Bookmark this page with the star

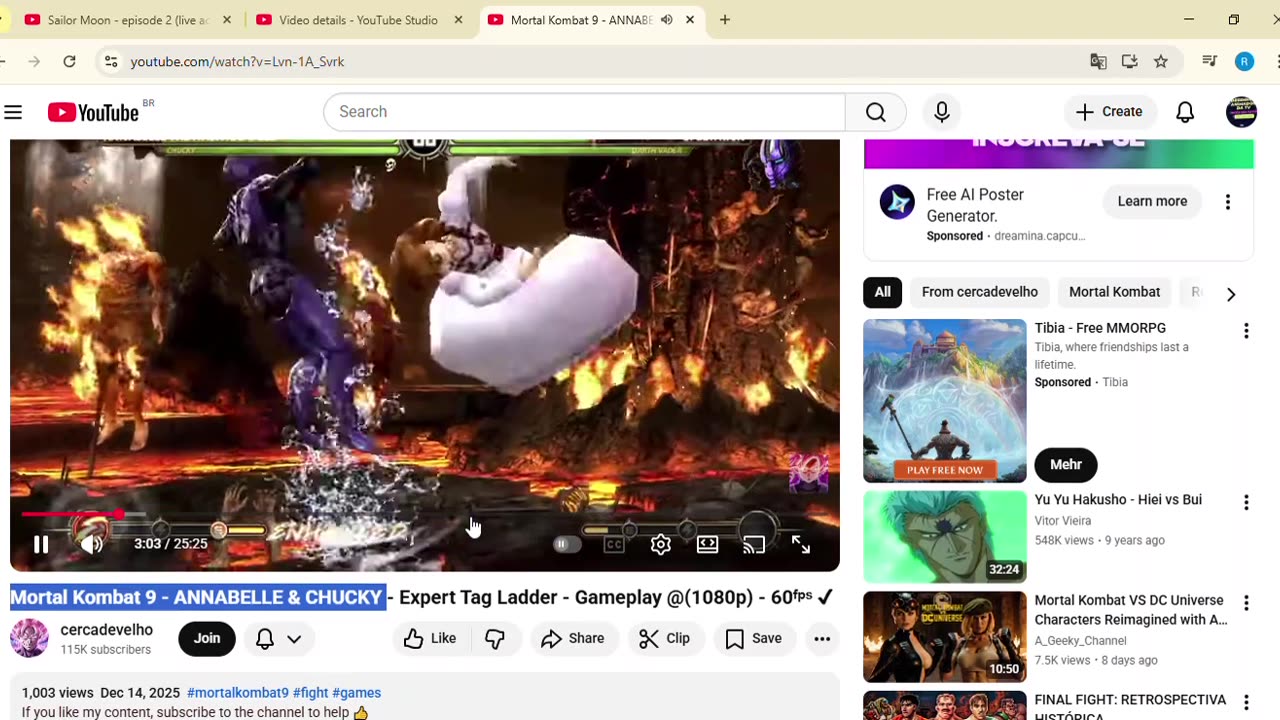pos(1161,62)
